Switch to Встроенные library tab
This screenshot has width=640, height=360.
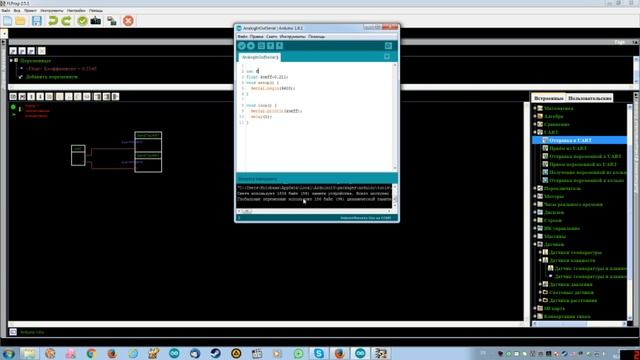(549, 98)
